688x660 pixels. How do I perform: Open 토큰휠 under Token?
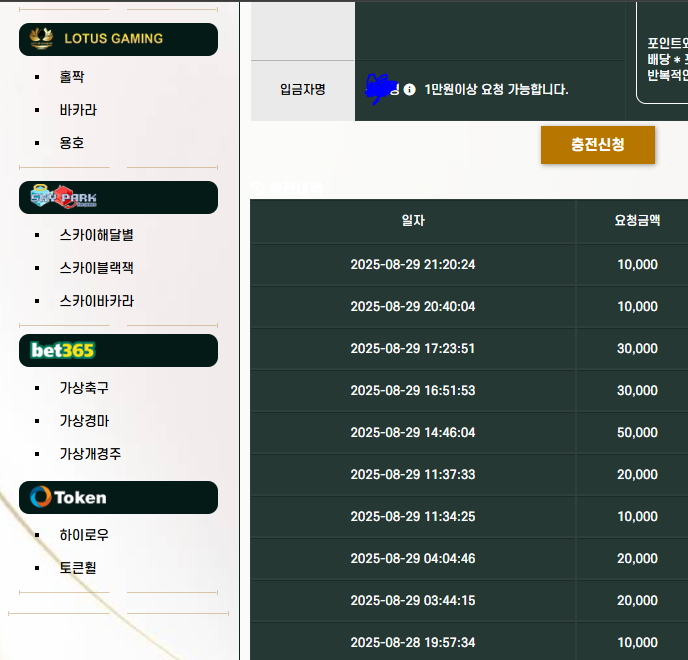(78, 567)
